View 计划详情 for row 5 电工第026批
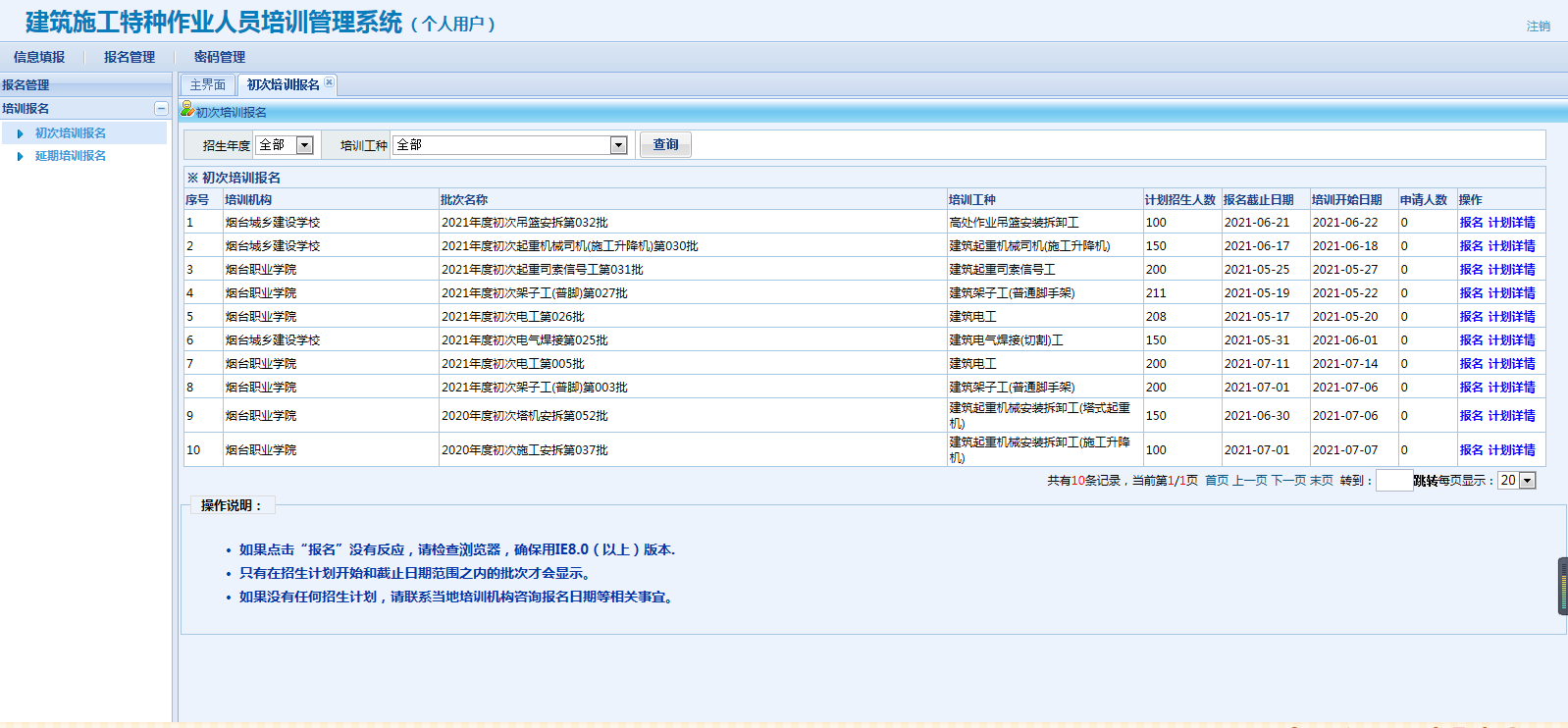 pos(1511,317)
